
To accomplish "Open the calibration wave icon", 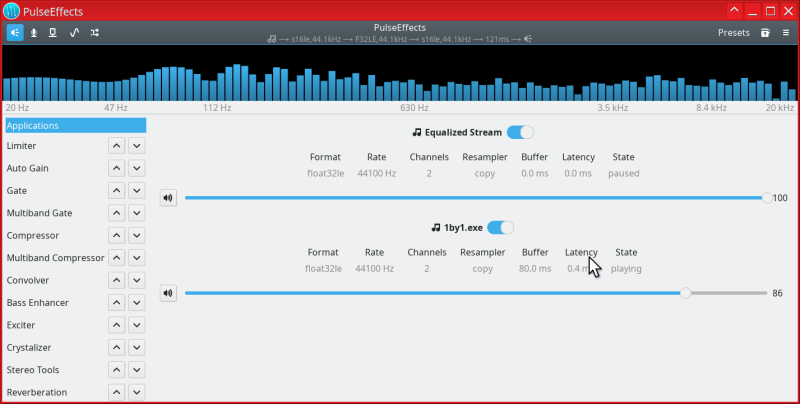I will click(74, 33).
